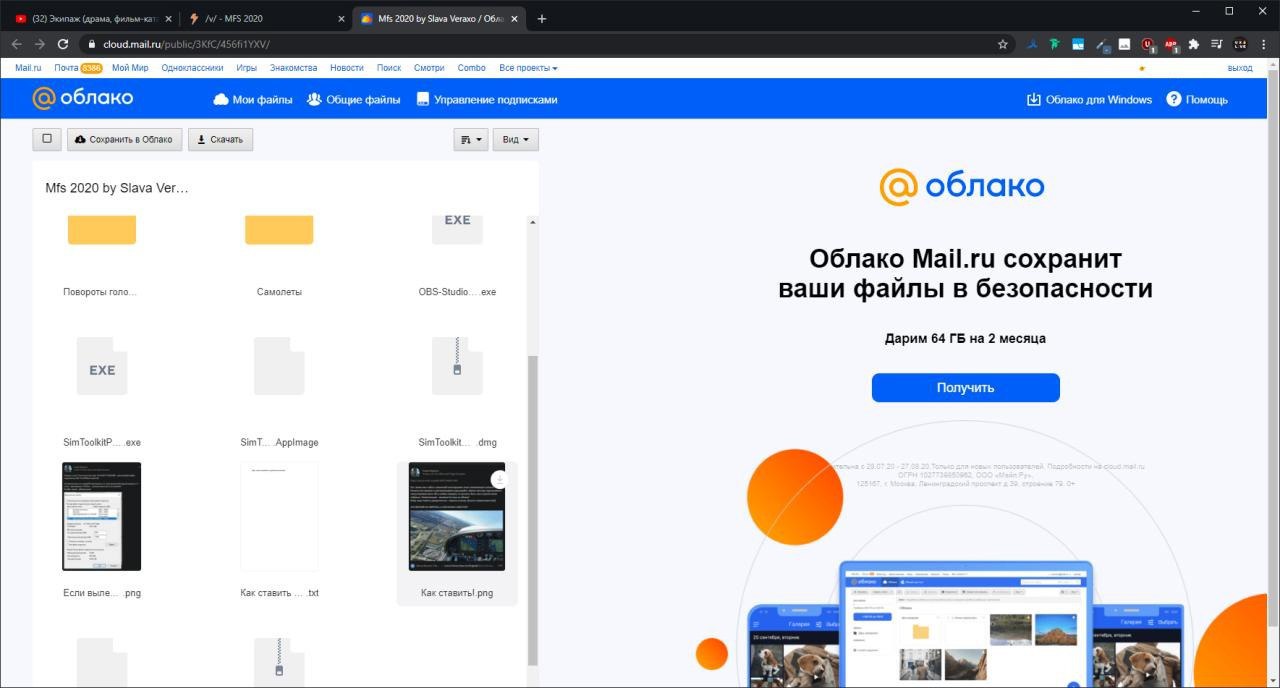The image size is (1280, 688).
Task: Open Управление подписками in the header
Action: (487, 99)
